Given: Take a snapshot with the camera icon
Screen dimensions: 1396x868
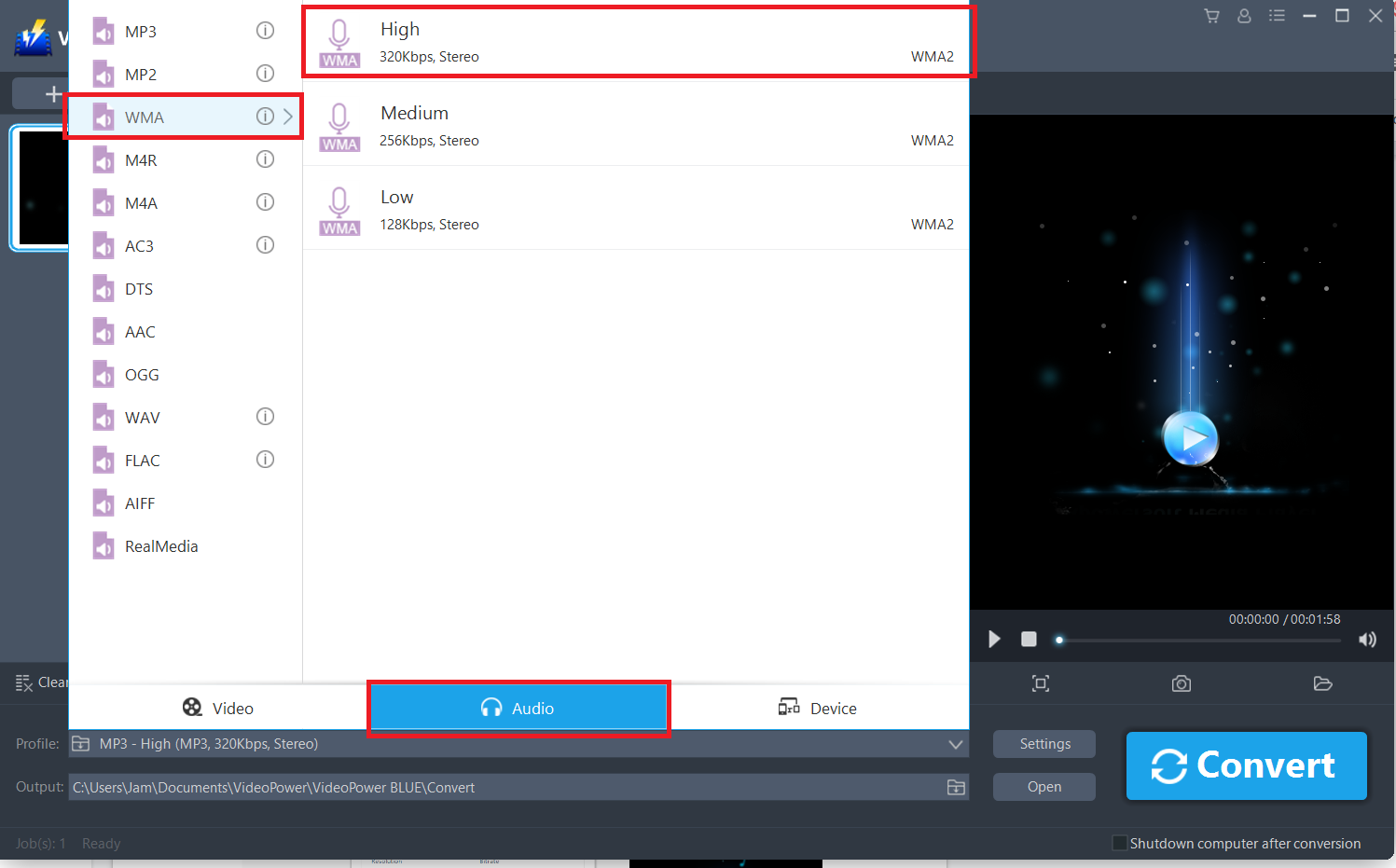Looking at the screenshot, I should [1181, 683].
